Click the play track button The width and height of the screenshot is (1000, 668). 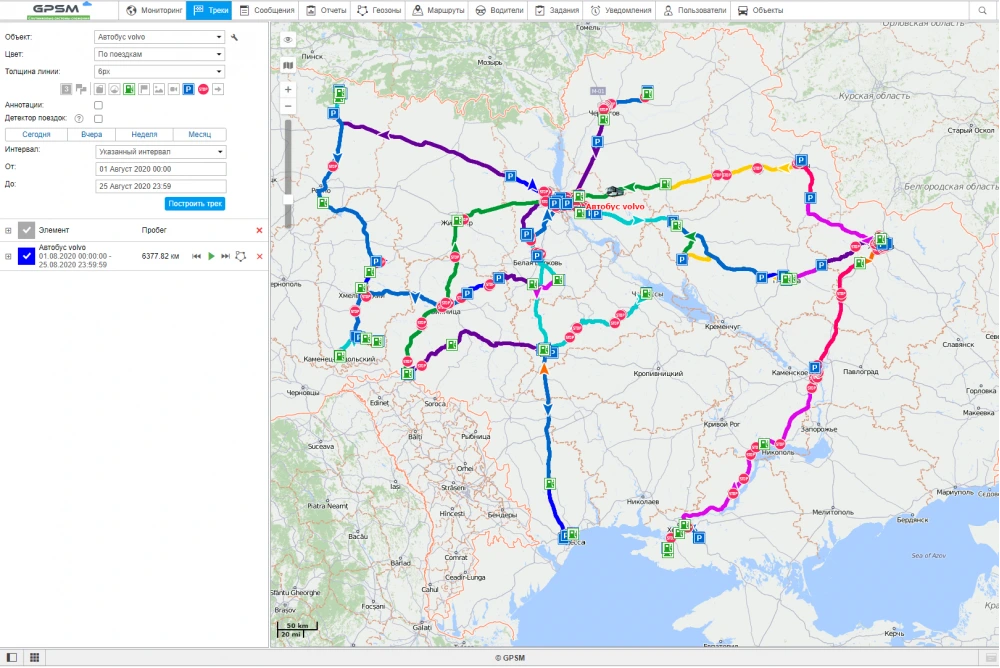pyautogui.click(x=211, y=257)
